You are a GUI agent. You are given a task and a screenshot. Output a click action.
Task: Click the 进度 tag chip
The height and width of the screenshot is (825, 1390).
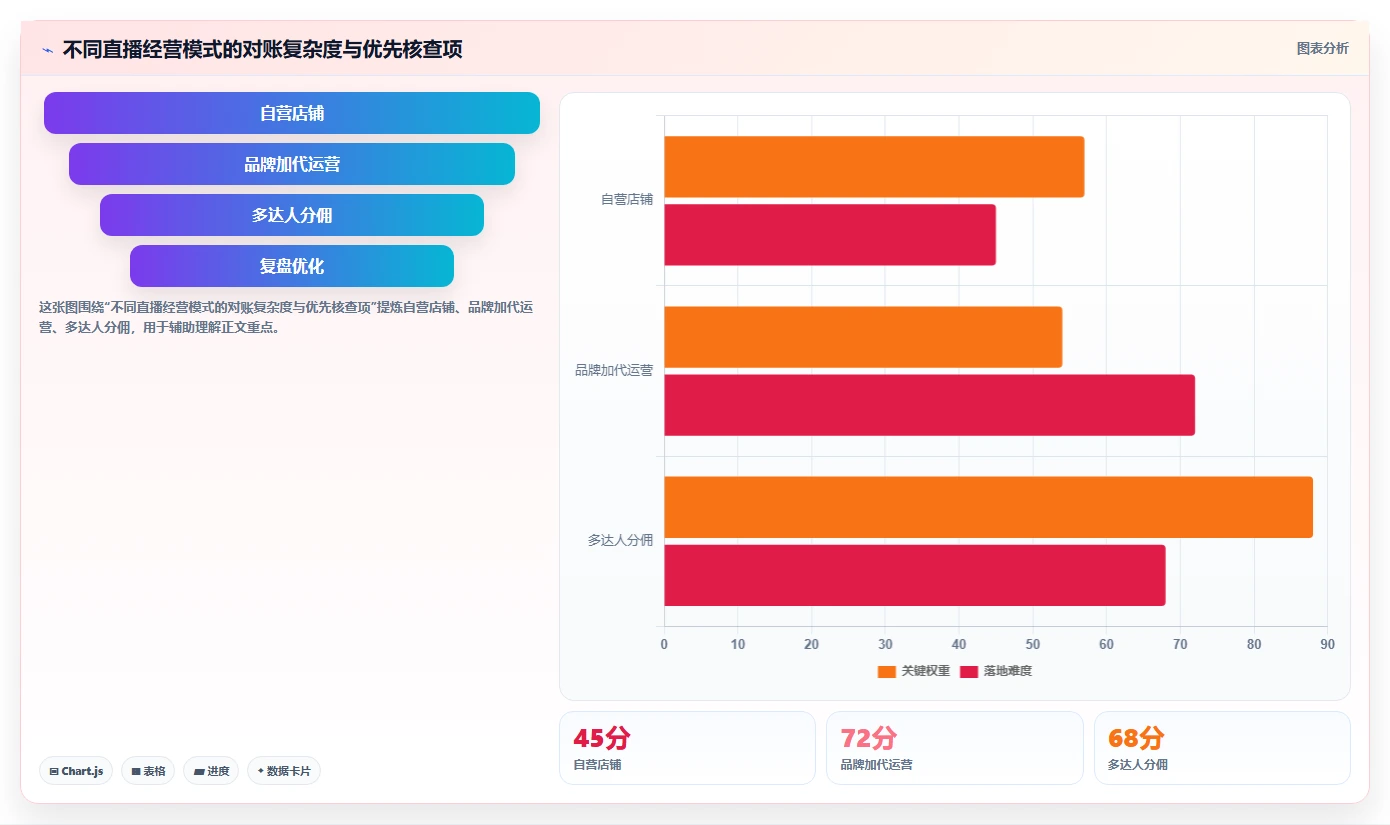click(x=211, y=771)
